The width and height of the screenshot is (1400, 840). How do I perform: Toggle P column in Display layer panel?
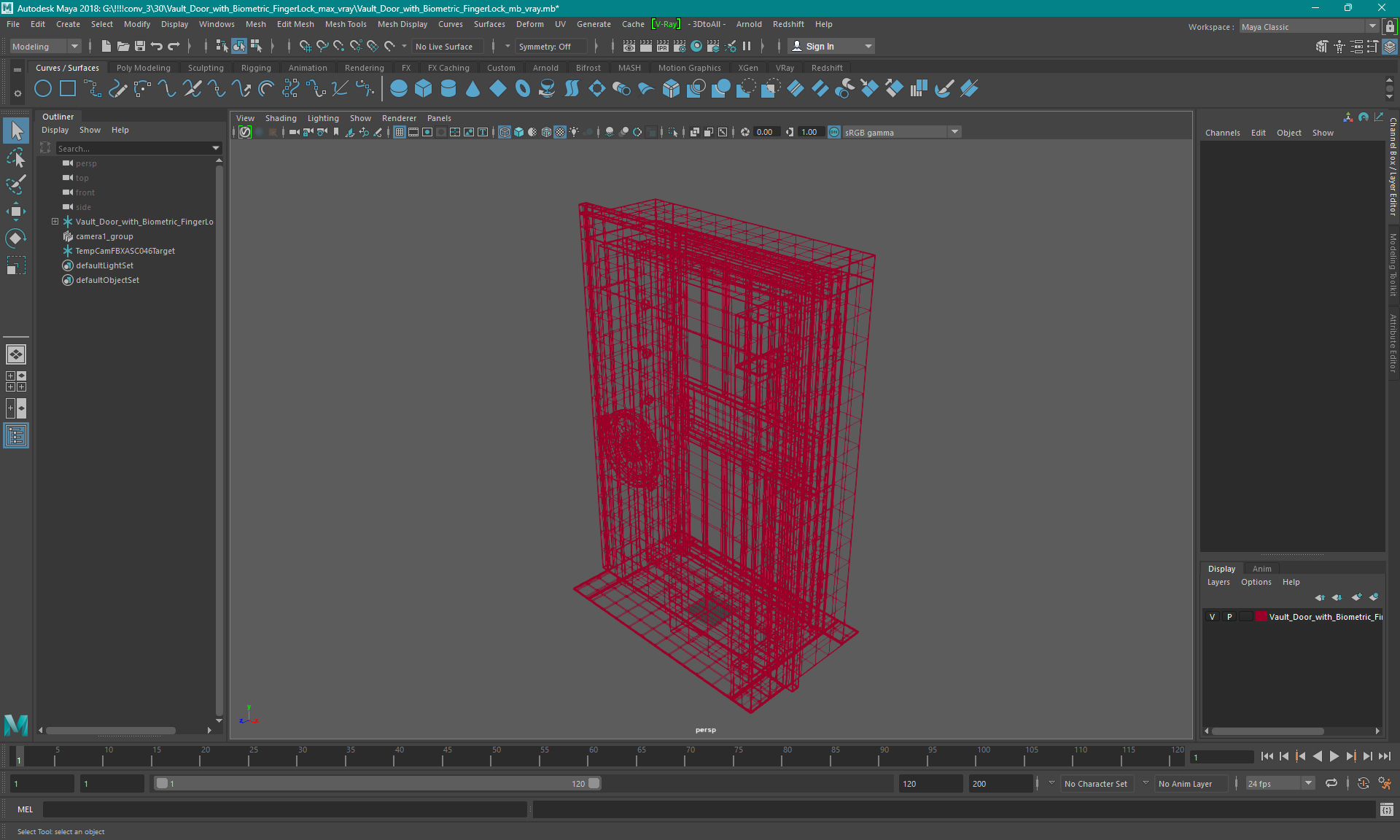tap(1229, 617)
